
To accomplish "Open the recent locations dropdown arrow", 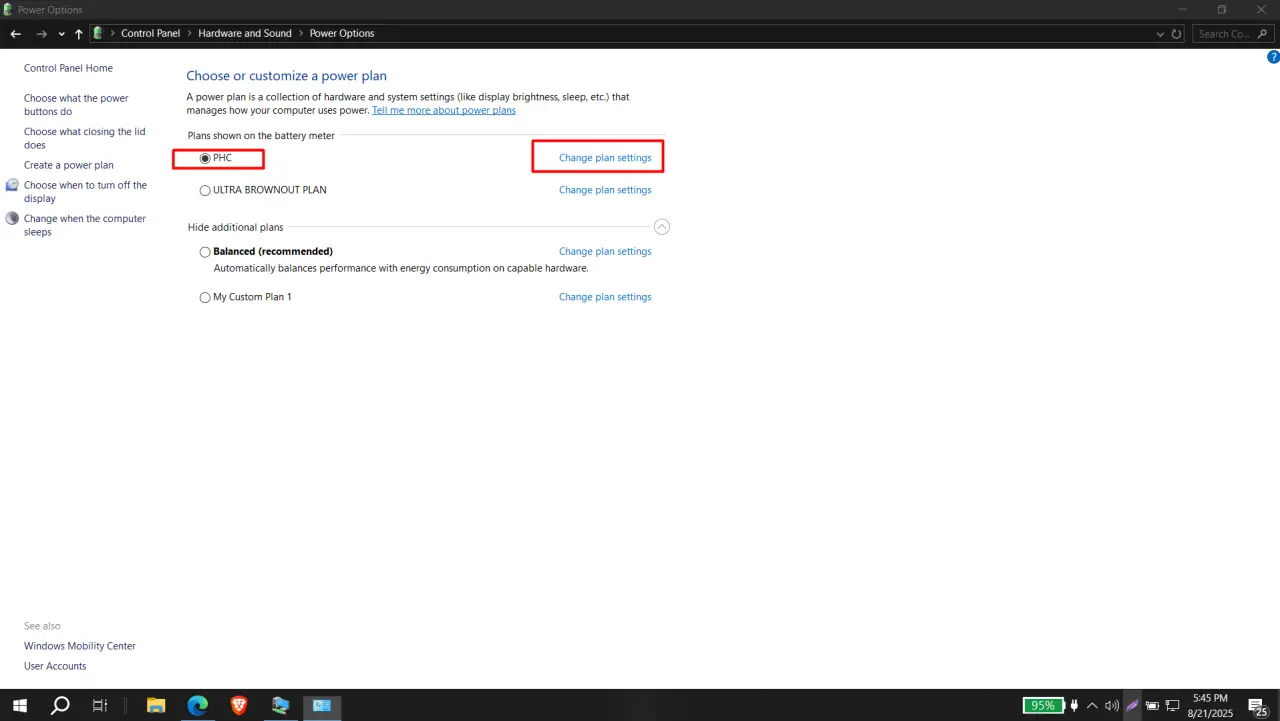I will 61,34.
